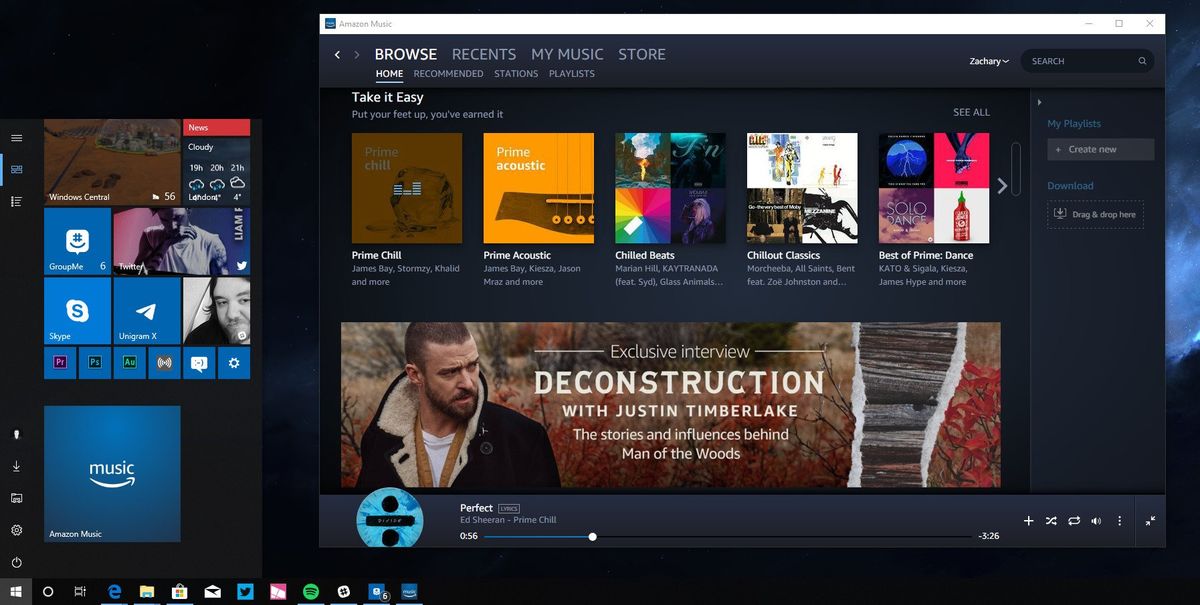Open the drag and drop download area
Viewport: 1200px width, 605px height.
click(x=1095, y=214)
